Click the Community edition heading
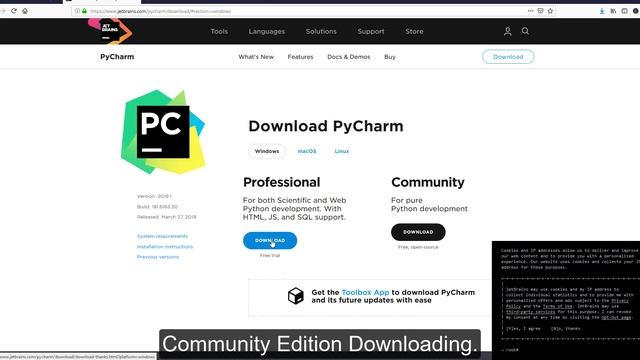The image size is (640, 360). (x=428, y=182)
